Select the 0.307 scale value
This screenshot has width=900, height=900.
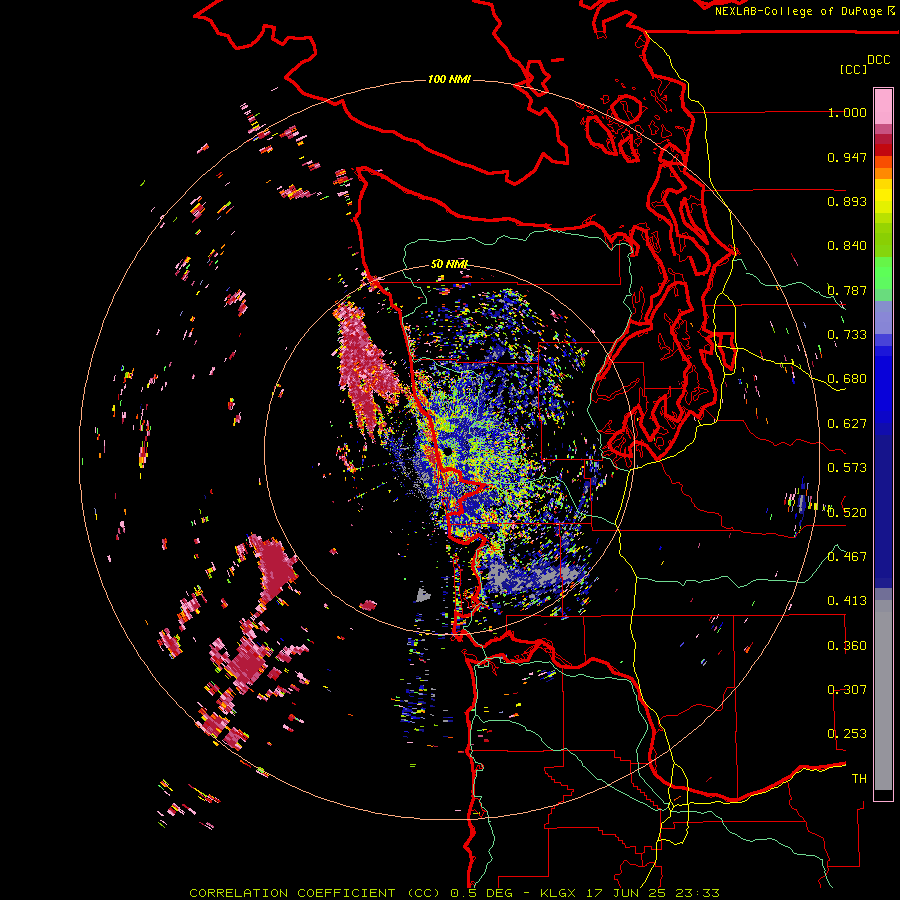847,690
